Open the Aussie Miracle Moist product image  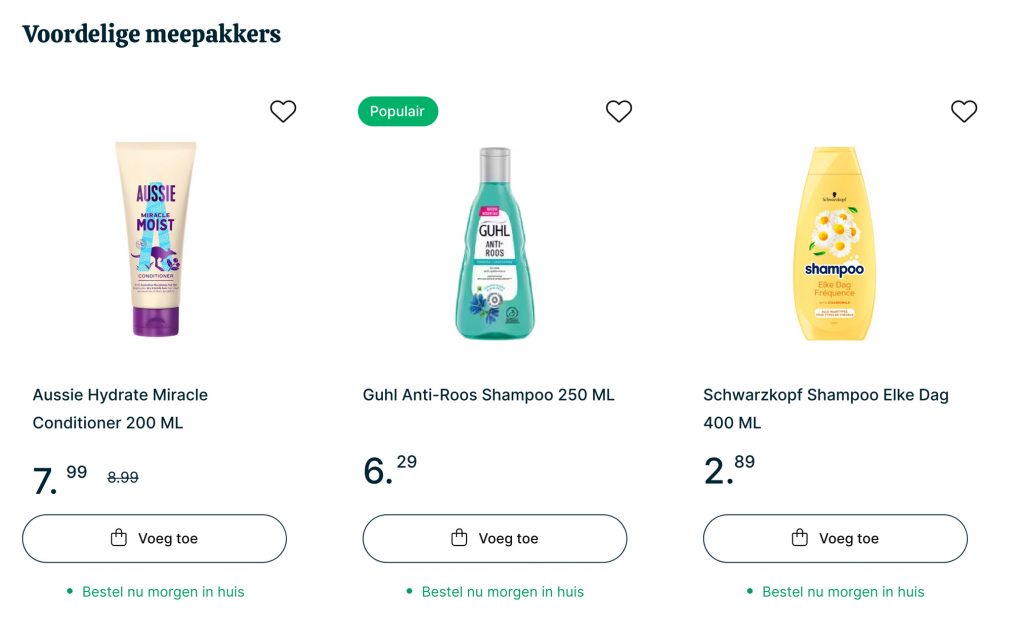click(156, 239)
